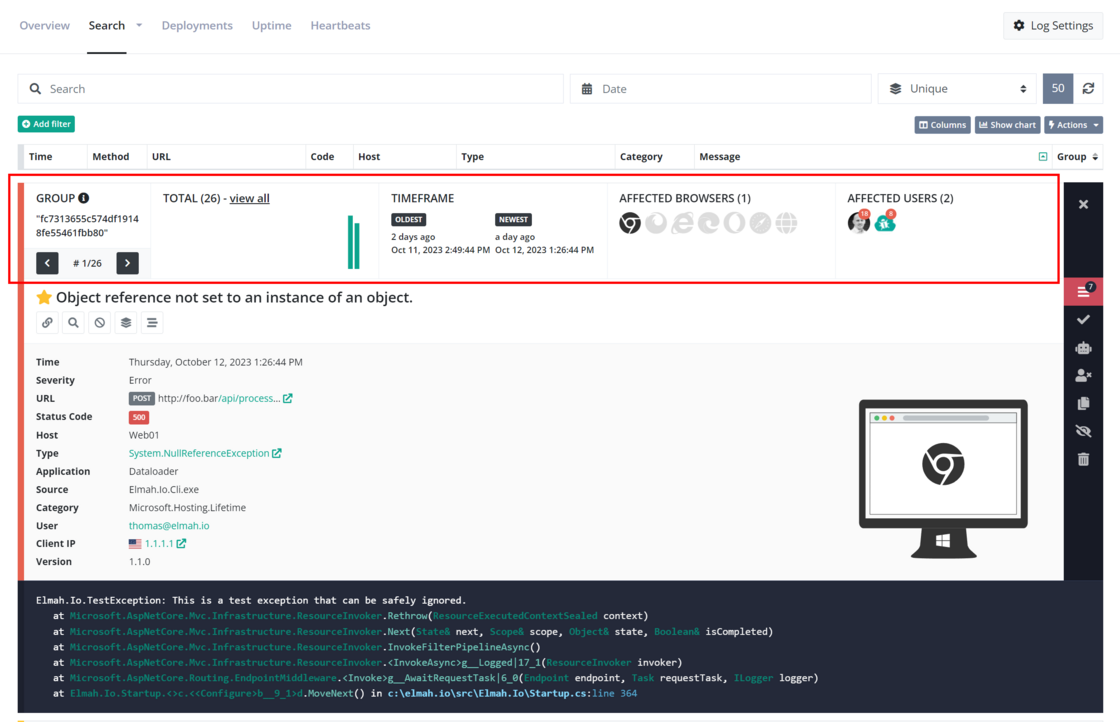The height and width of the screenshot is (722, 1120).
Task: Open the comments icon with badge 7
Action: (x=1084, y=291)
